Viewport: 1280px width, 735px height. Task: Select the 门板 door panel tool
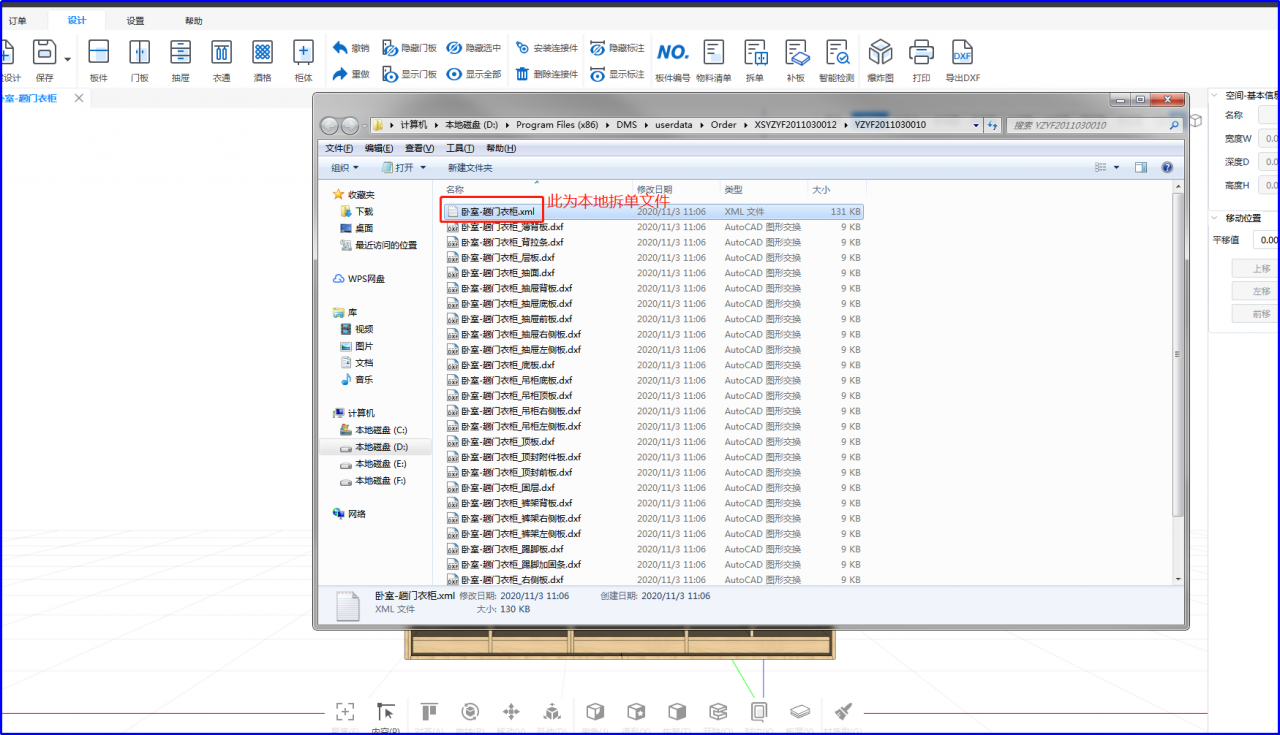(x=139, y=59)
